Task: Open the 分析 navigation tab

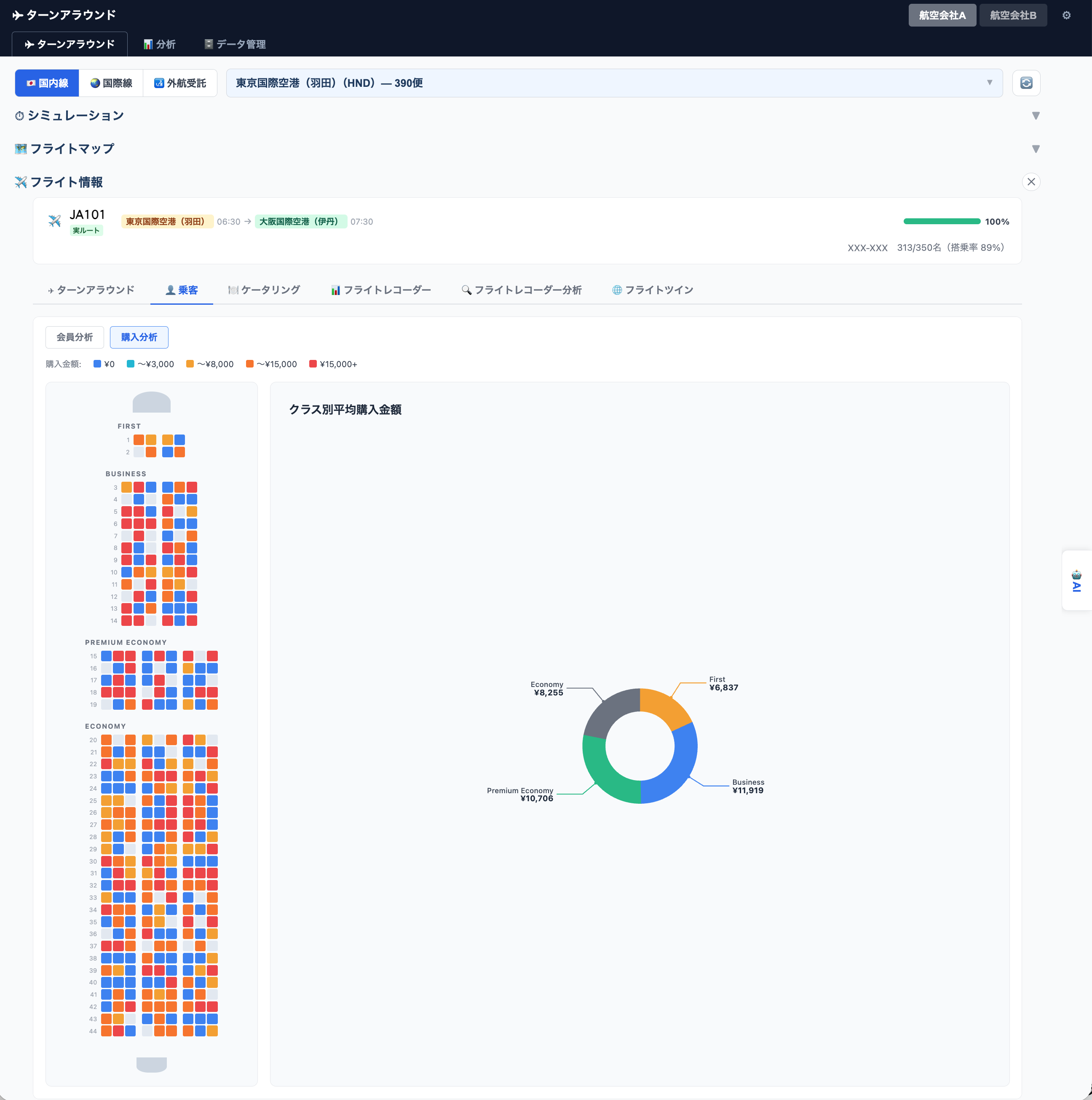Action: (x=159, y=44)
